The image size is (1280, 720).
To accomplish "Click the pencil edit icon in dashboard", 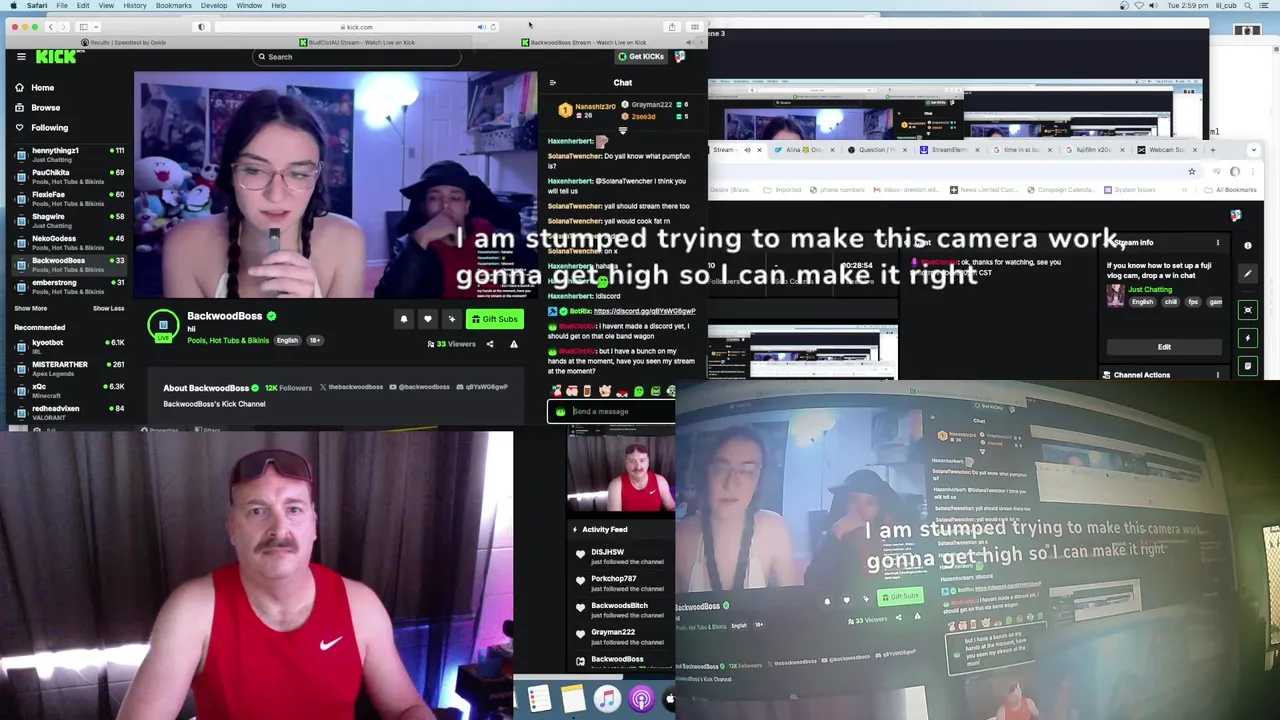I will click(x=1247, y=274).
